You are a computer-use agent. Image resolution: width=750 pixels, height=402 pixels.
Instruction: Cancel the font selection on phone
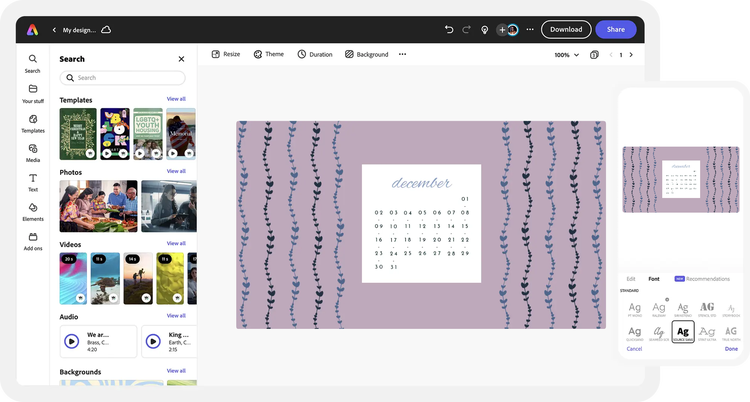(x=634, y=349)
